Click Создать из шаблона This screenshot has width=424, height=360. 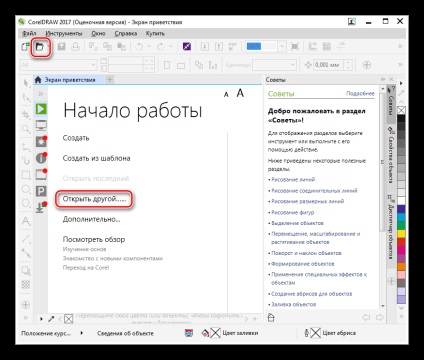click(96, 158)
